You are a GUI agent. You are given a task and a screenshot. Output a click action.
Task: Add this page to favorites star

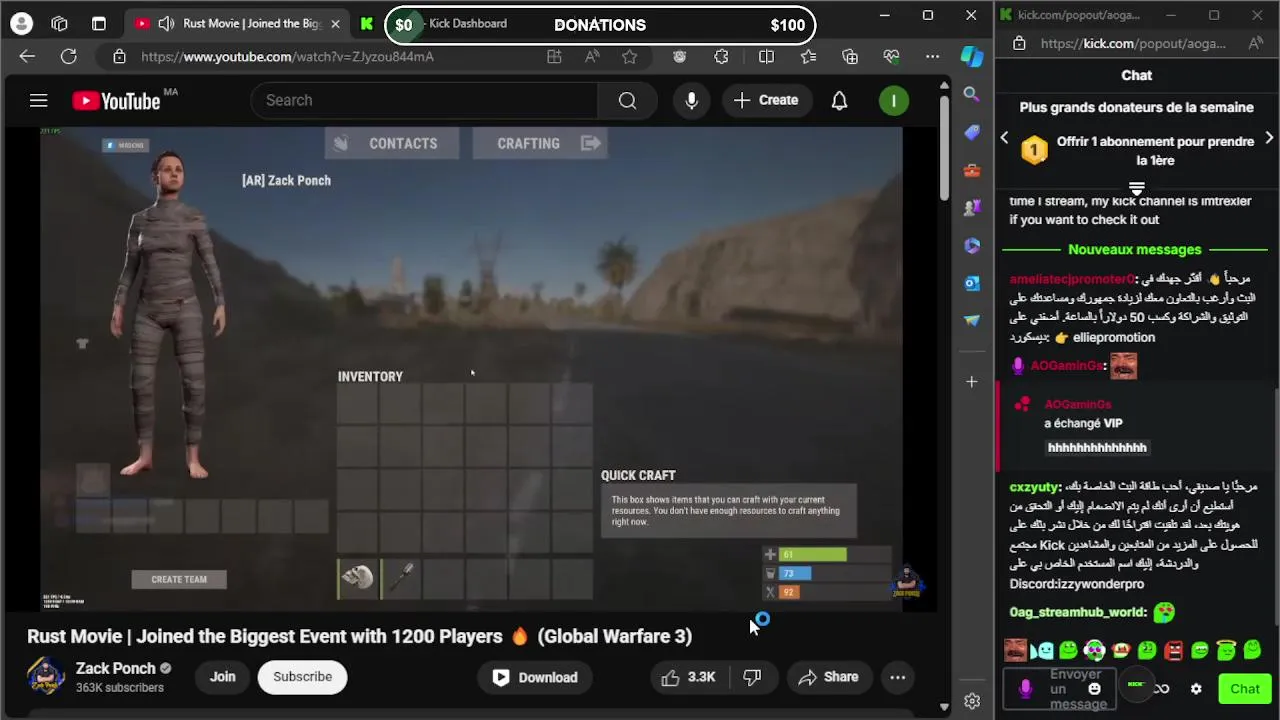pos(629,57)
